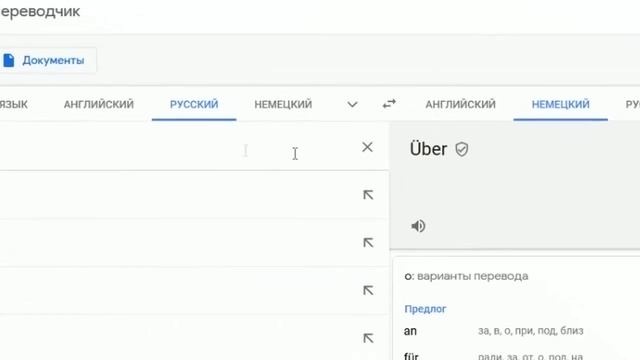Insert first suggestion using its arrow icon
The image size is (640, 360).
(x=368, y=195)
